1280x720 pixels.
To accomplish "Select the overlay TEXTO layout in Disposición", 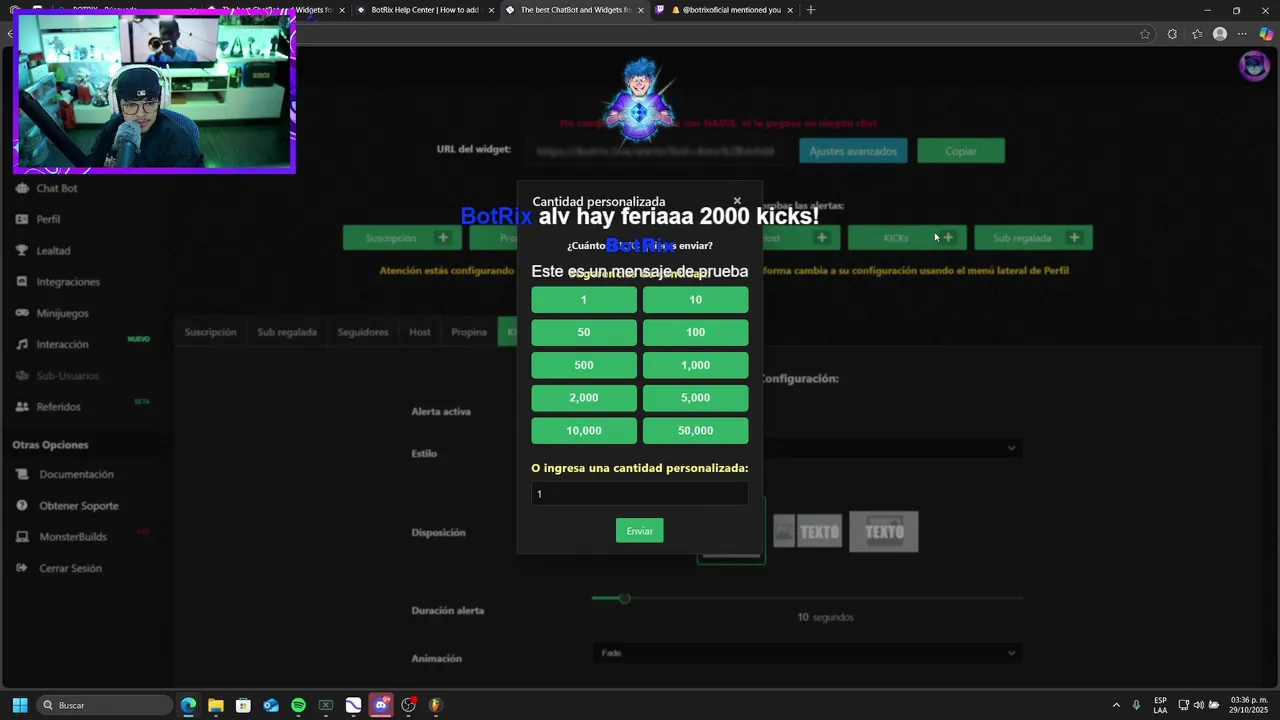I will [x=884, y=532].
